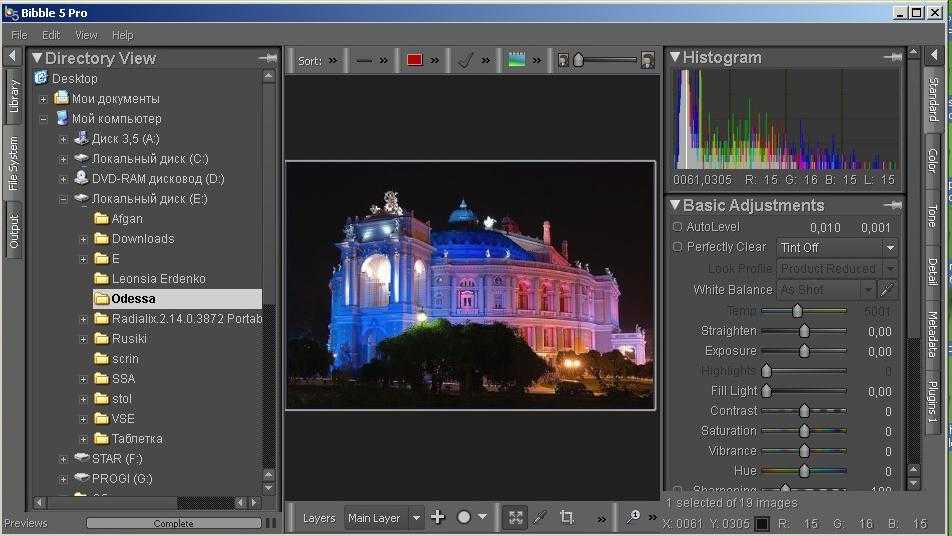Expand the Downloads folder in tree
The image size is (952, 536).
(84, 239)
